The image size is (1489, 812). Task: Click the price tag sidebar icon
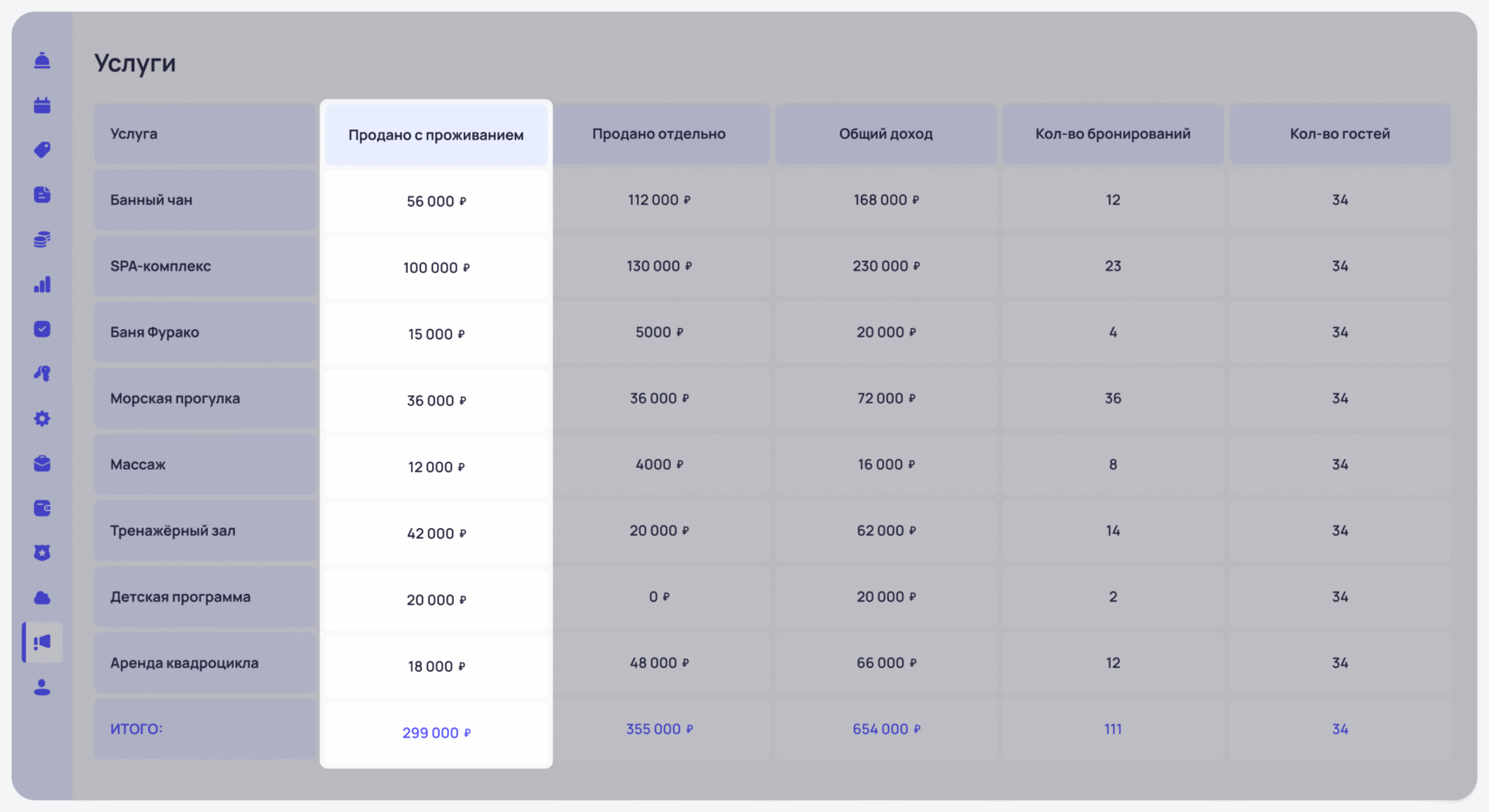pyautogui.click(x=42, y=150)
